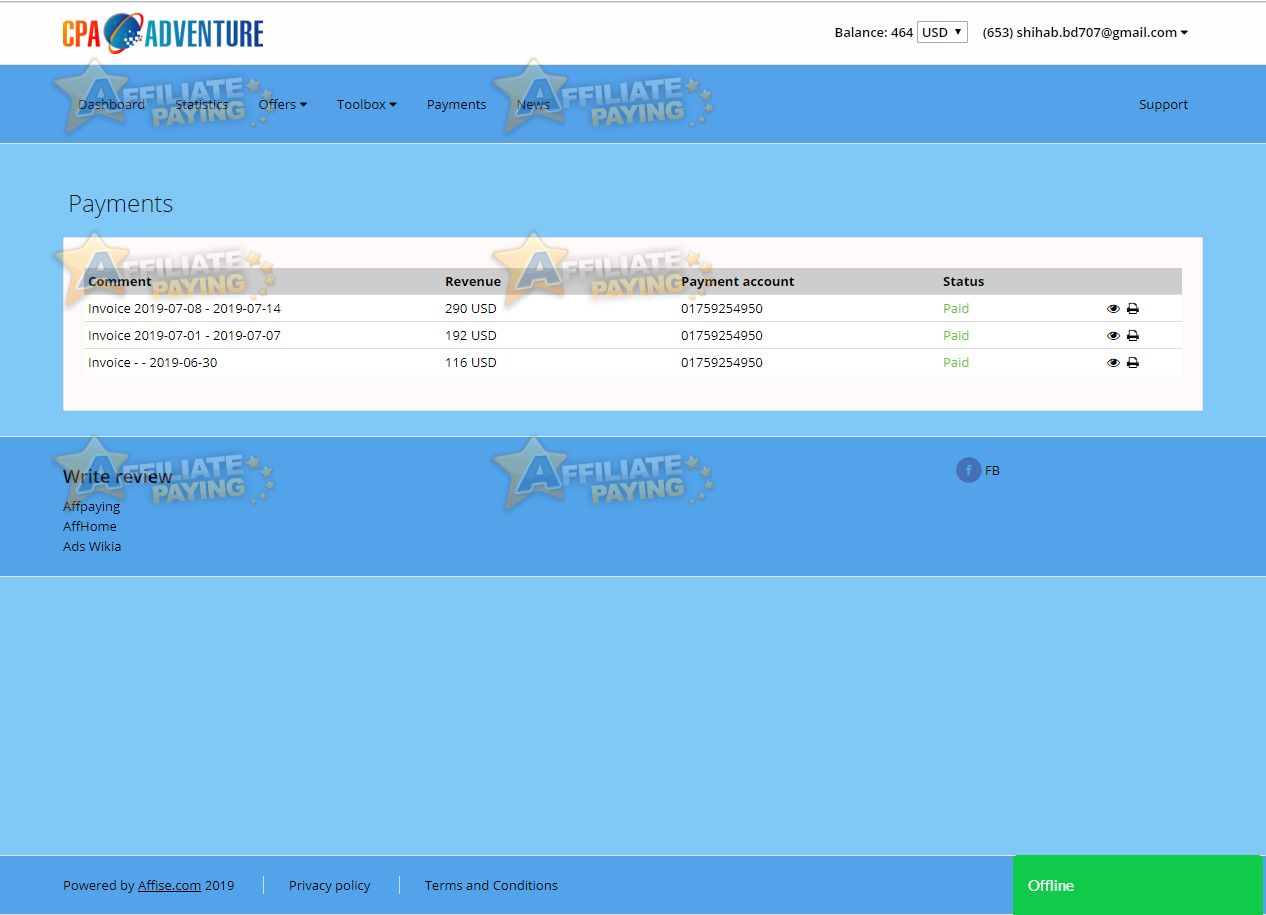Image resolution: width=1266 pixels, height=915 pixels.
Task: Open the Ads Wikia review link
Action: [x=92, y=547]
